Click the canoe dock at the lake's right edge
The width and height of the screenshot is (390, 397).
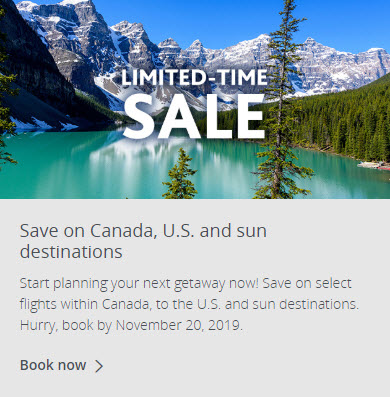click(x=373, y=165)
